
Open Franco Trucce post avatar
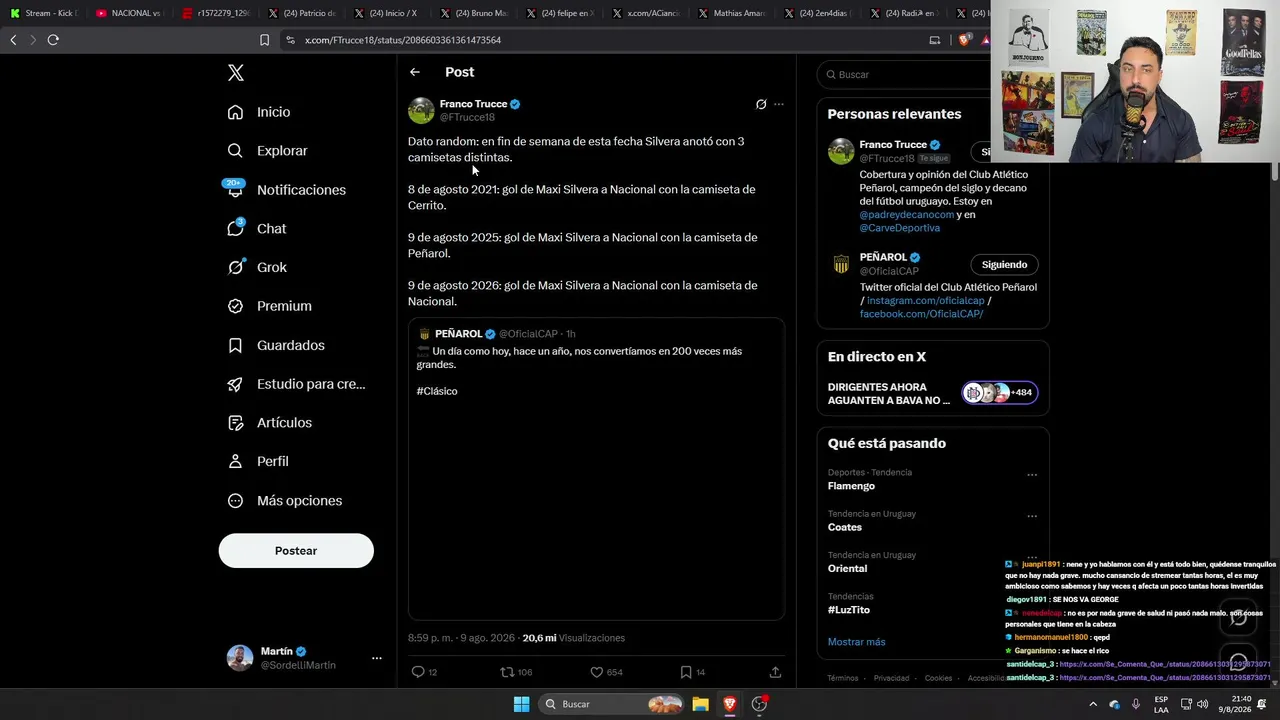tap(421, 110)
